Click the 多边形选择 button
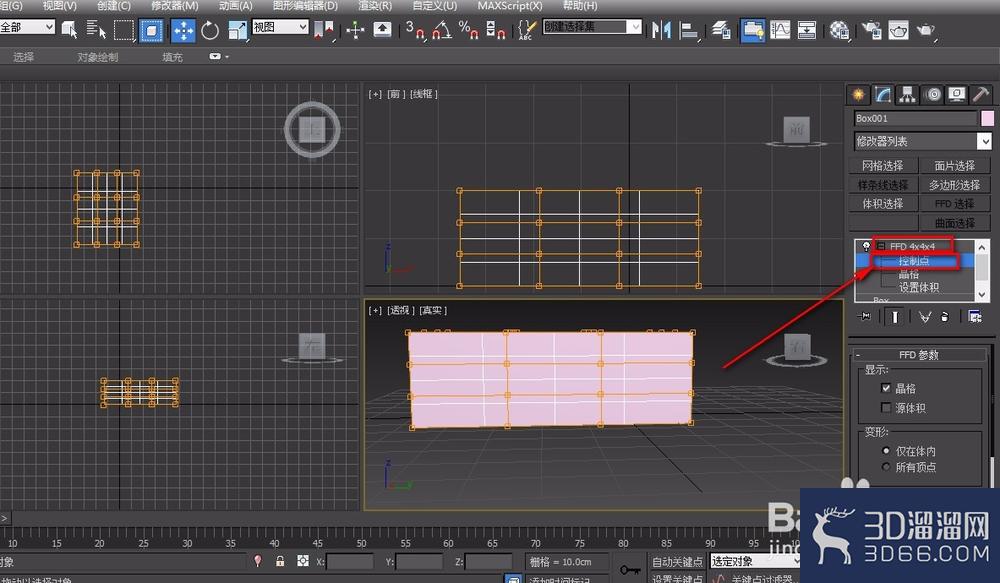 coord(955,184)
